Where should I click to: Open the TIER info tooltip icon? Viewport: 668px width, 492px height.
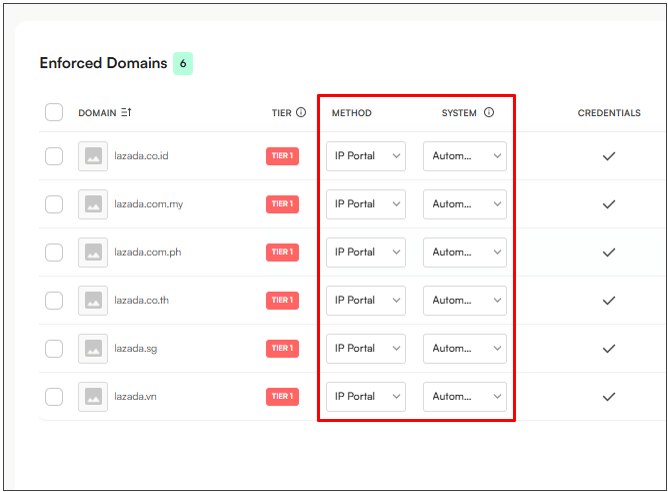pos(301,112)
